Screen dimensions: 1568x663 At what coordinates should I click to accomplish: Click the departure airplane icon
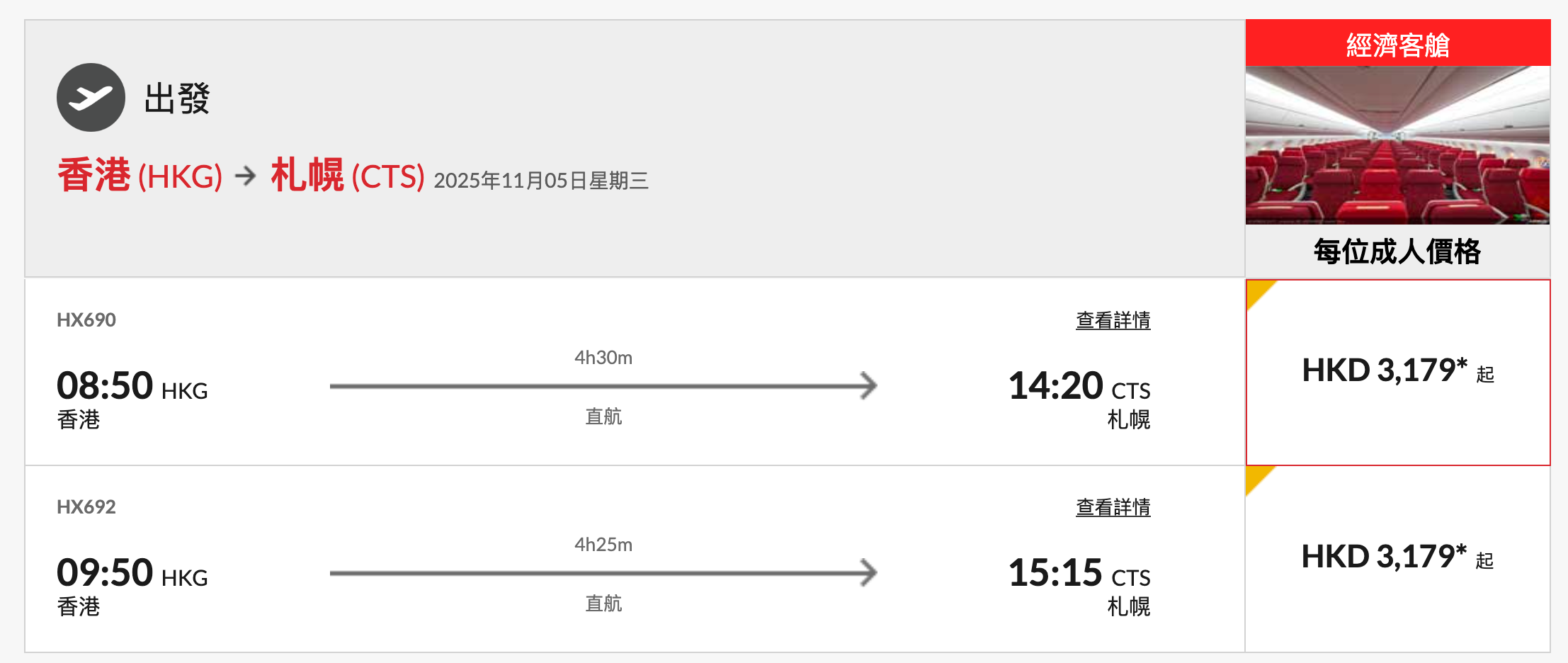(x=91, y=98)
